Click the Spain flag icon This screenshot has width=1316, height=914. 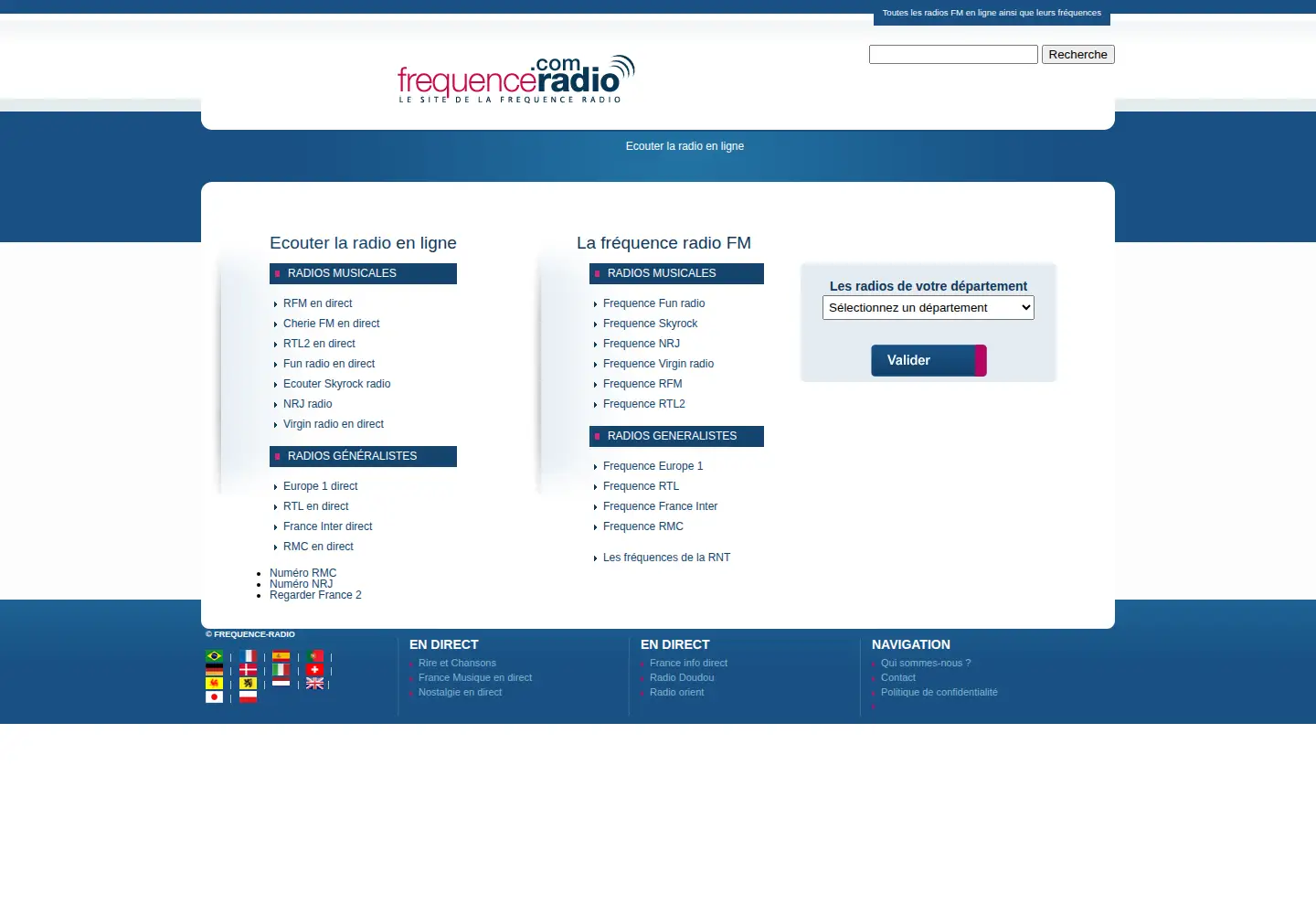coord(281,656)
